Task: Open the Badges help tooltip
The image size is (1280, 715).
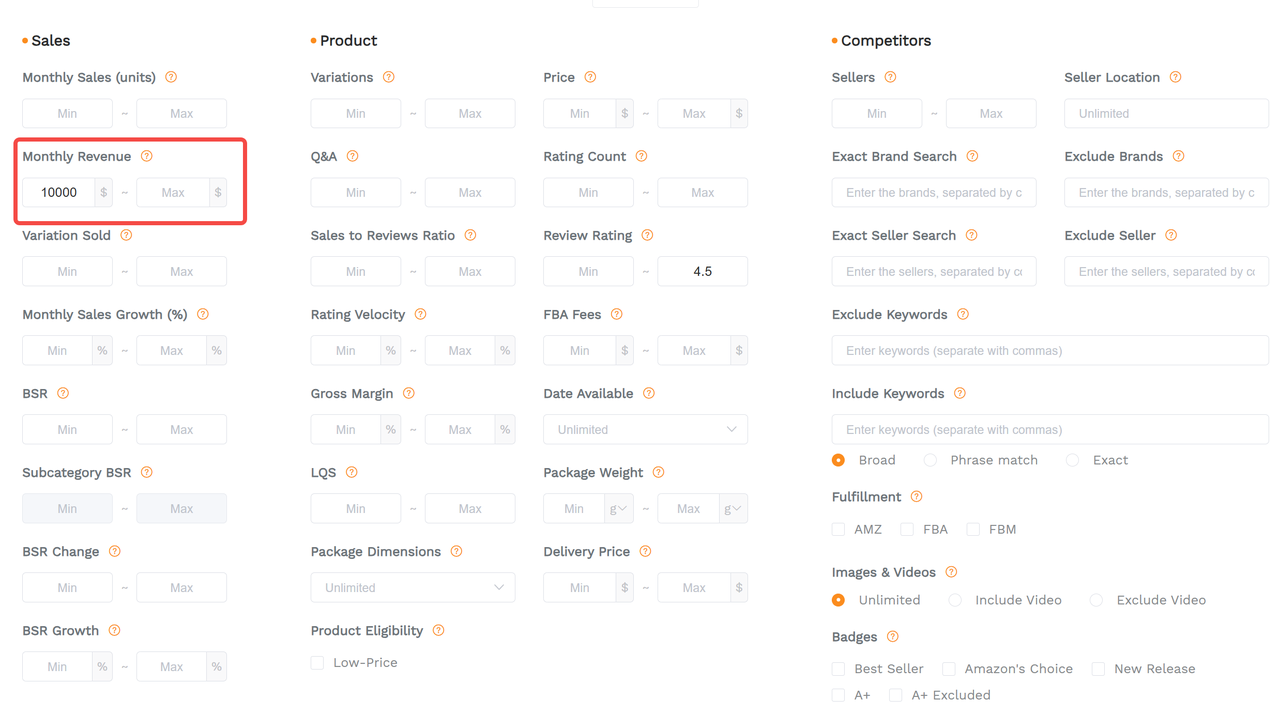Action: coord(891,637)
